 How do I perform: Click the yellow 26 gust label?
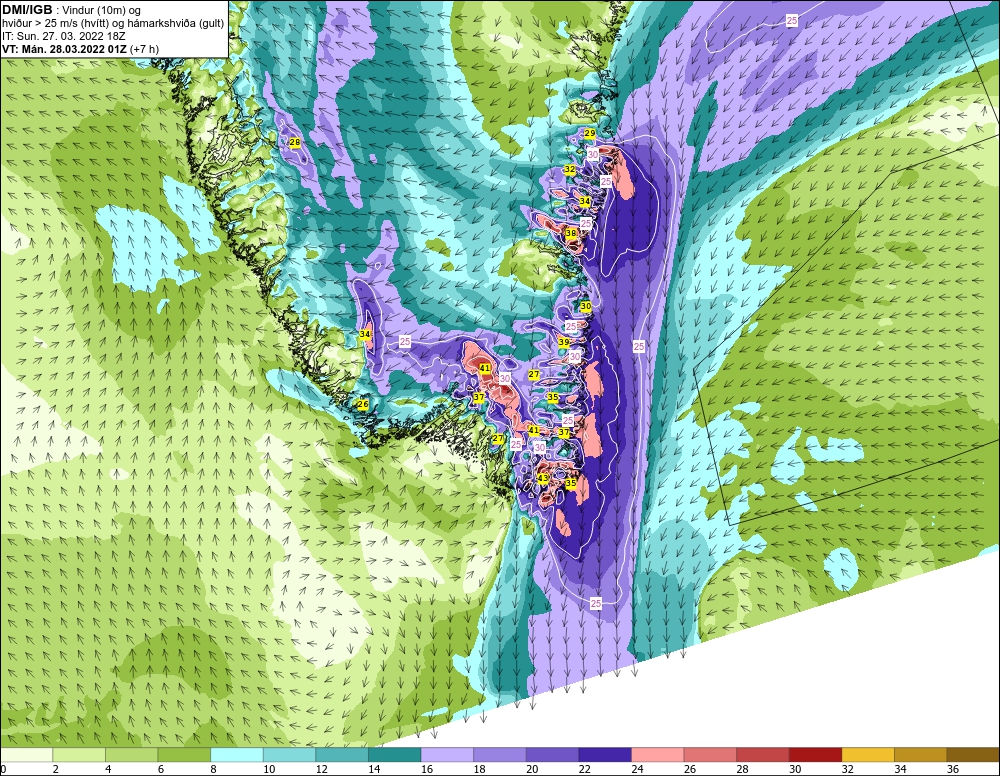pos(363,404)
